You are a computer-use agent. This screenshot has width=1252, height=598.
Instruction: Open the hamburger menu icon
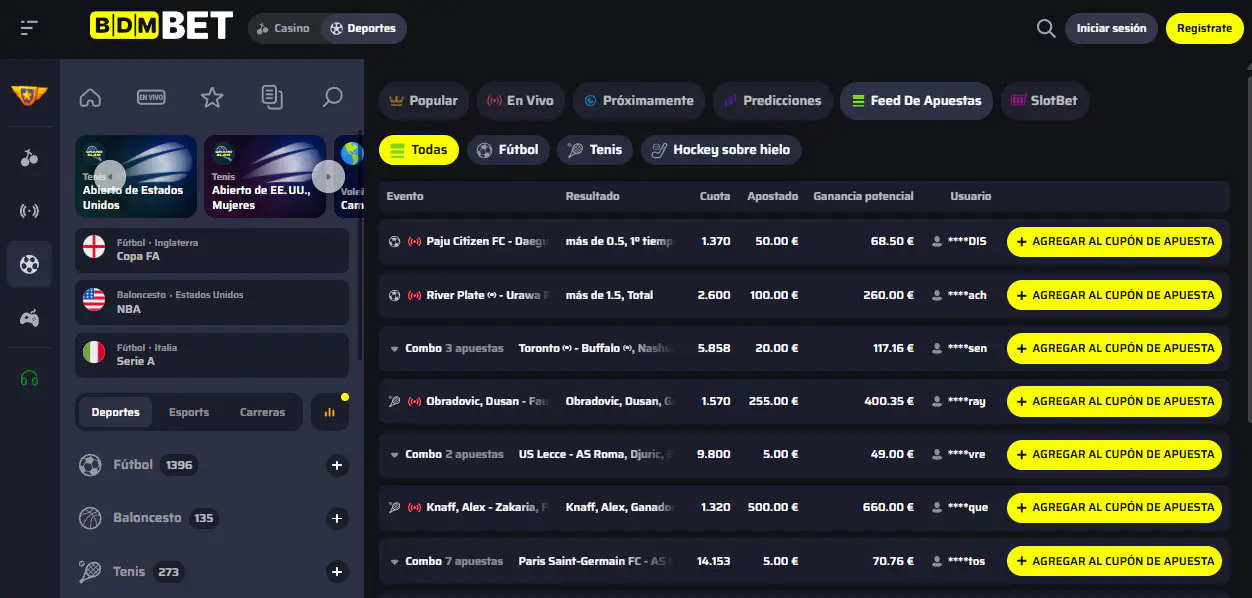coord(29,28)
